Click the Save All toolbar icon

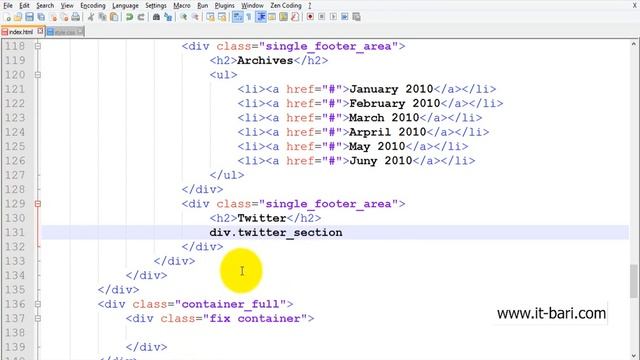click(41, 17)
